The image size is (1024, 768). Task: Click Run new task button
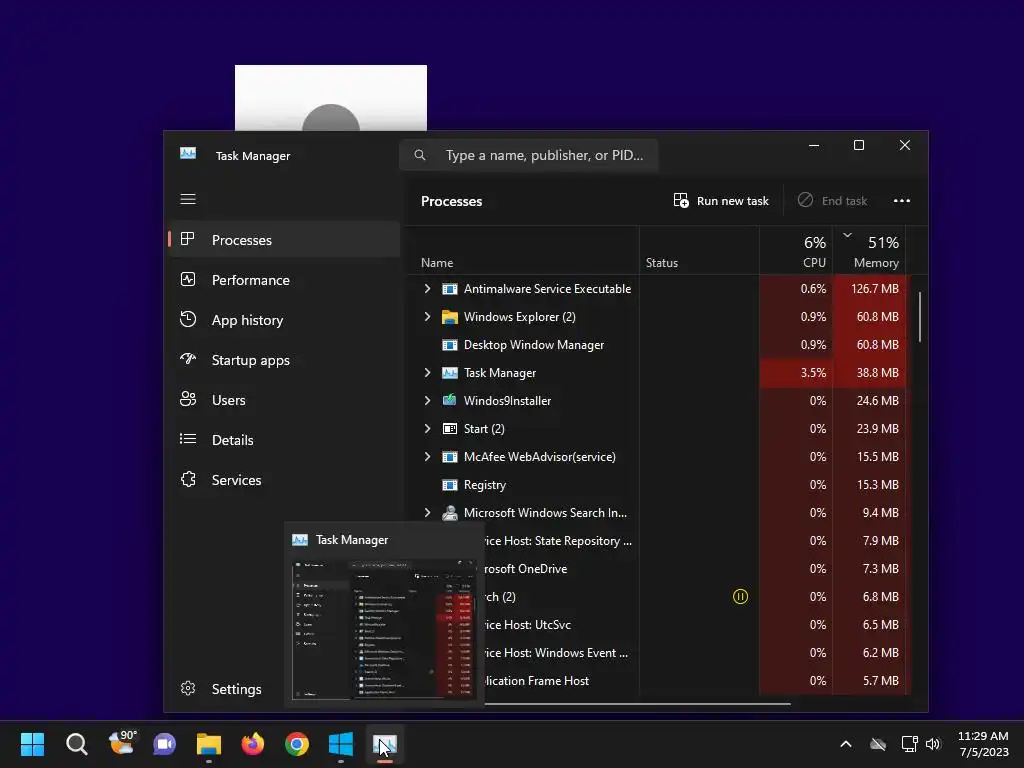[721, 201]
